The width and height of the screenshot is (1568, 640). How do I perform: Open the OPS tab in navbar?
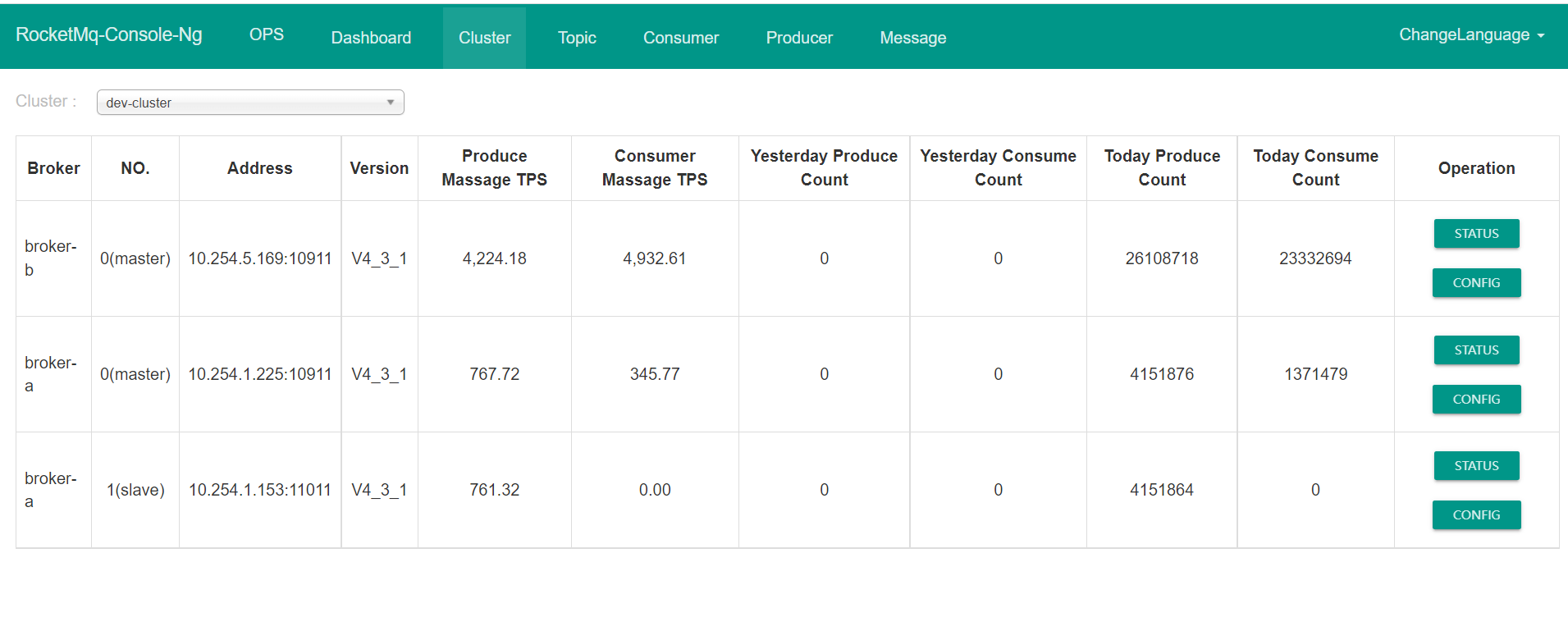[267, 35]
